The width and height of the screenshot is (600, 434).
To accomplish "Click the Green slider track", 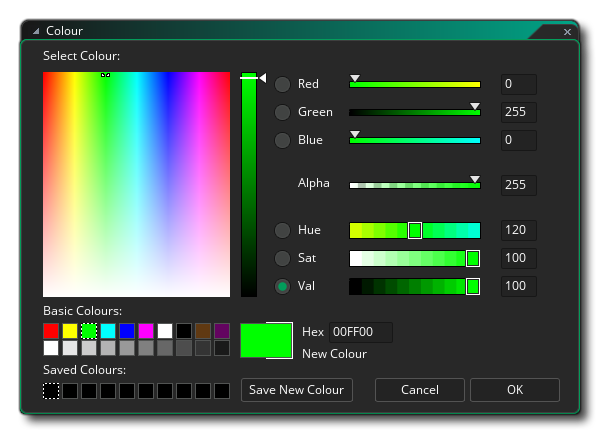I will pos(415,113).
